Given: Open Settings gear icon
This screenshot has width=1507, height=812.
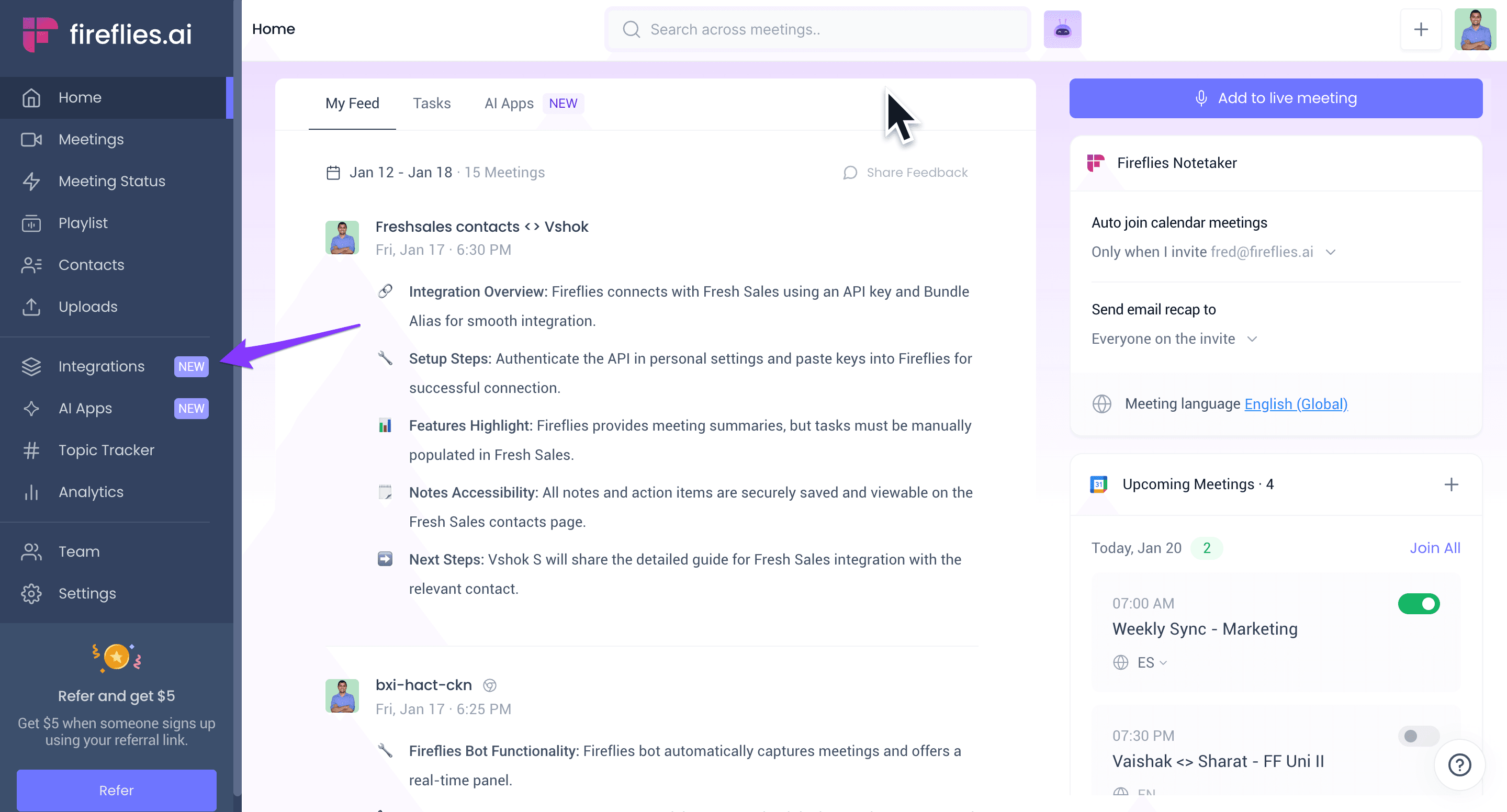Looking at the screenshot, I should pos(31,593).
